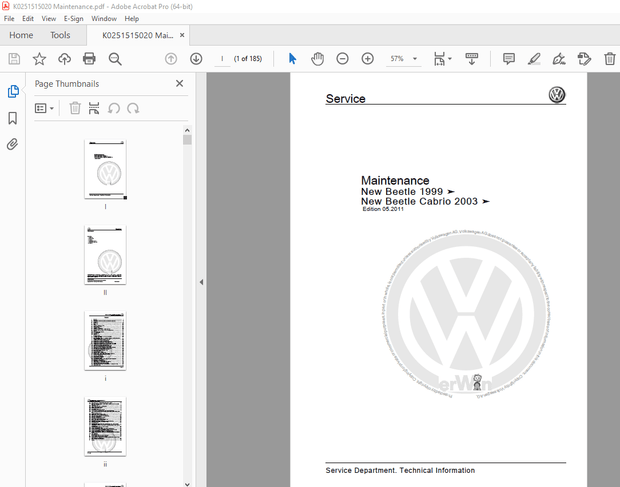
Task: Click the rotate/share page icon in toolbar
Action: [584, 59]
